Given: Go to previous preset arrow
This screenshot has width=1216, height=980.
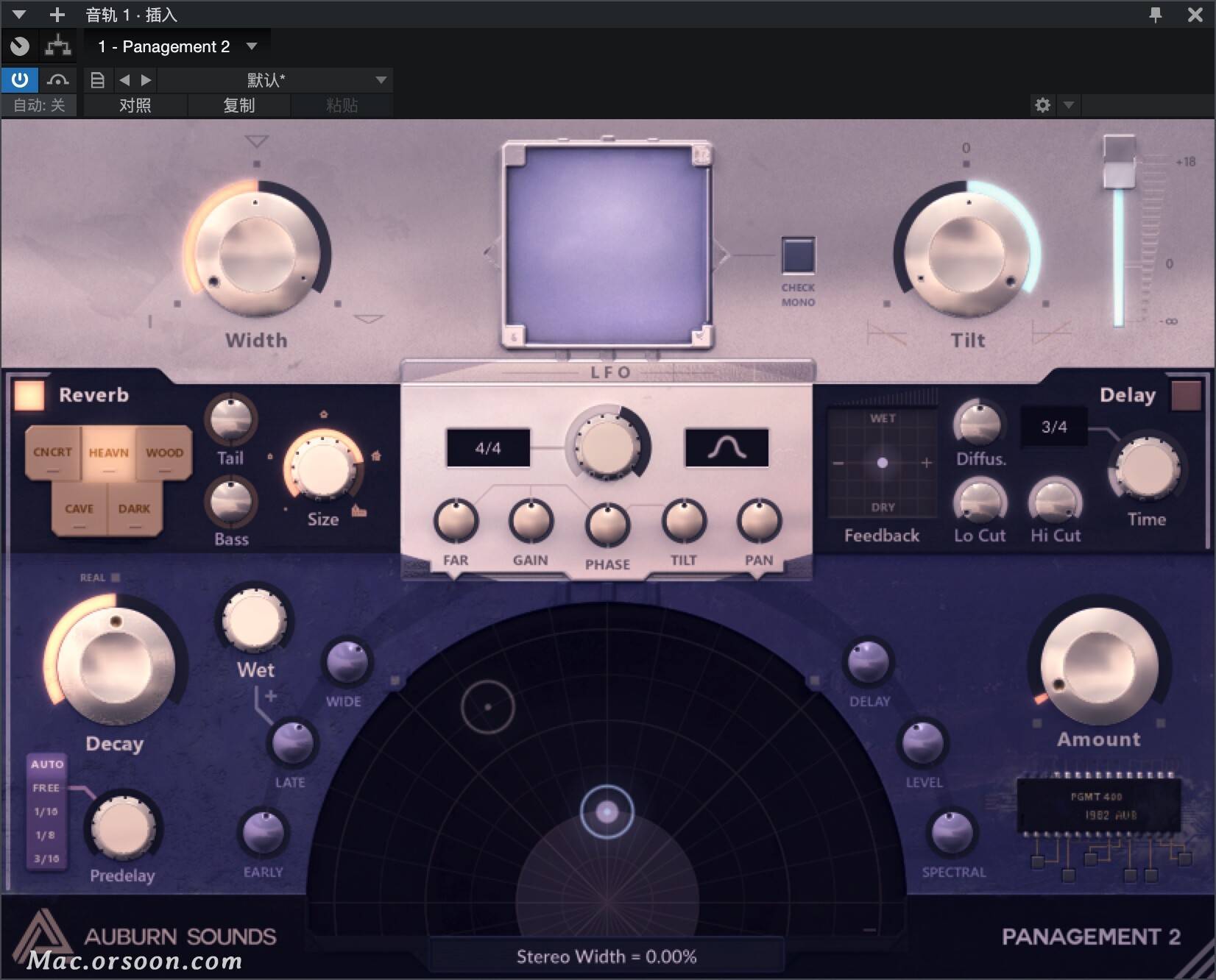Looking at the screenshot, I should tap(124, 79).
